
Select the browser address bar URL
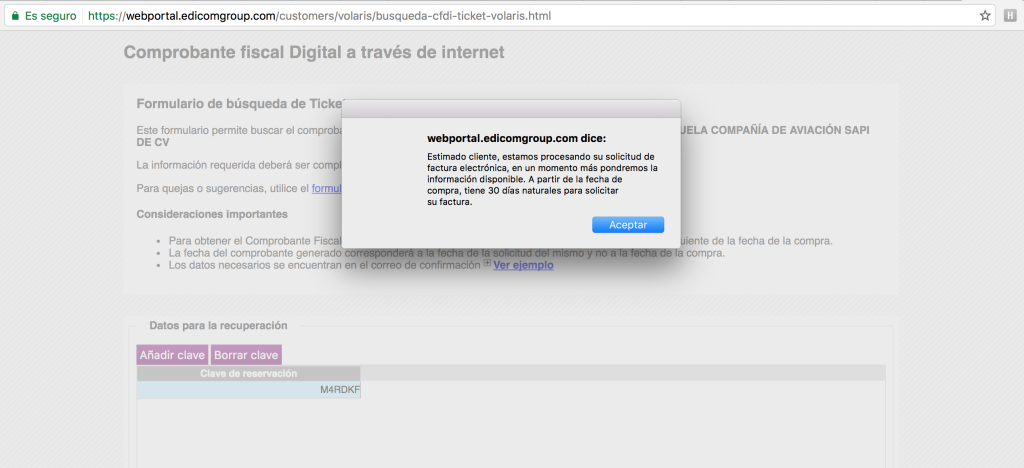tap(319, 16)
